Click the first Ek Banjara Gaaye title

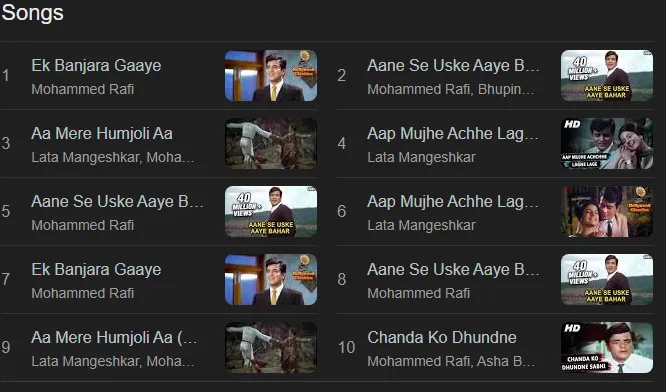pos(96,66)
